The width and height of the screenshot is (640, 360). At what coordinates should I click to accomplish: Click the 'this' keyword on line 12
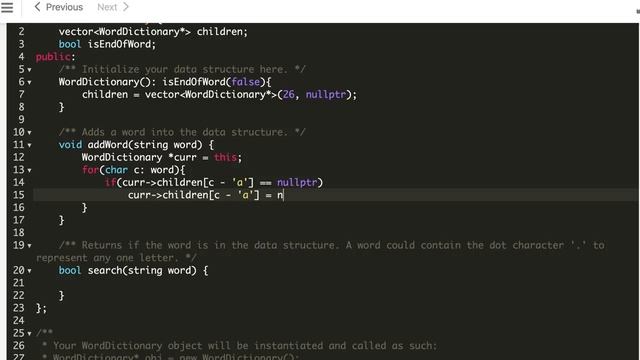pos(225,157)
